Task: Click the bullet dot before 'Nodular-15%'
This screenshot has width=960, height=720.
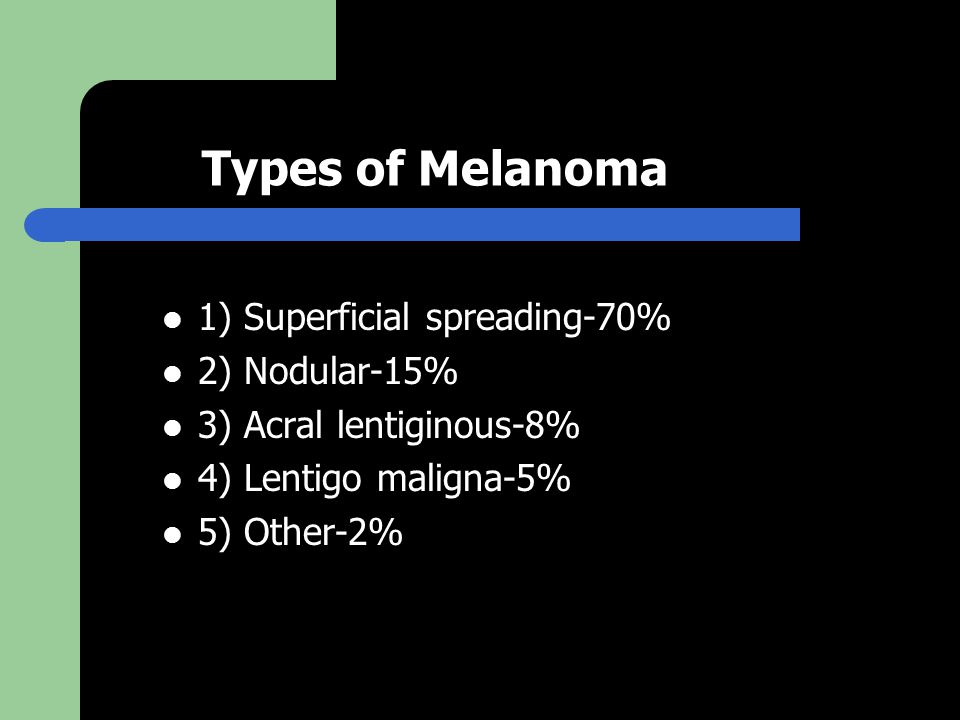Action: [173, 373]
